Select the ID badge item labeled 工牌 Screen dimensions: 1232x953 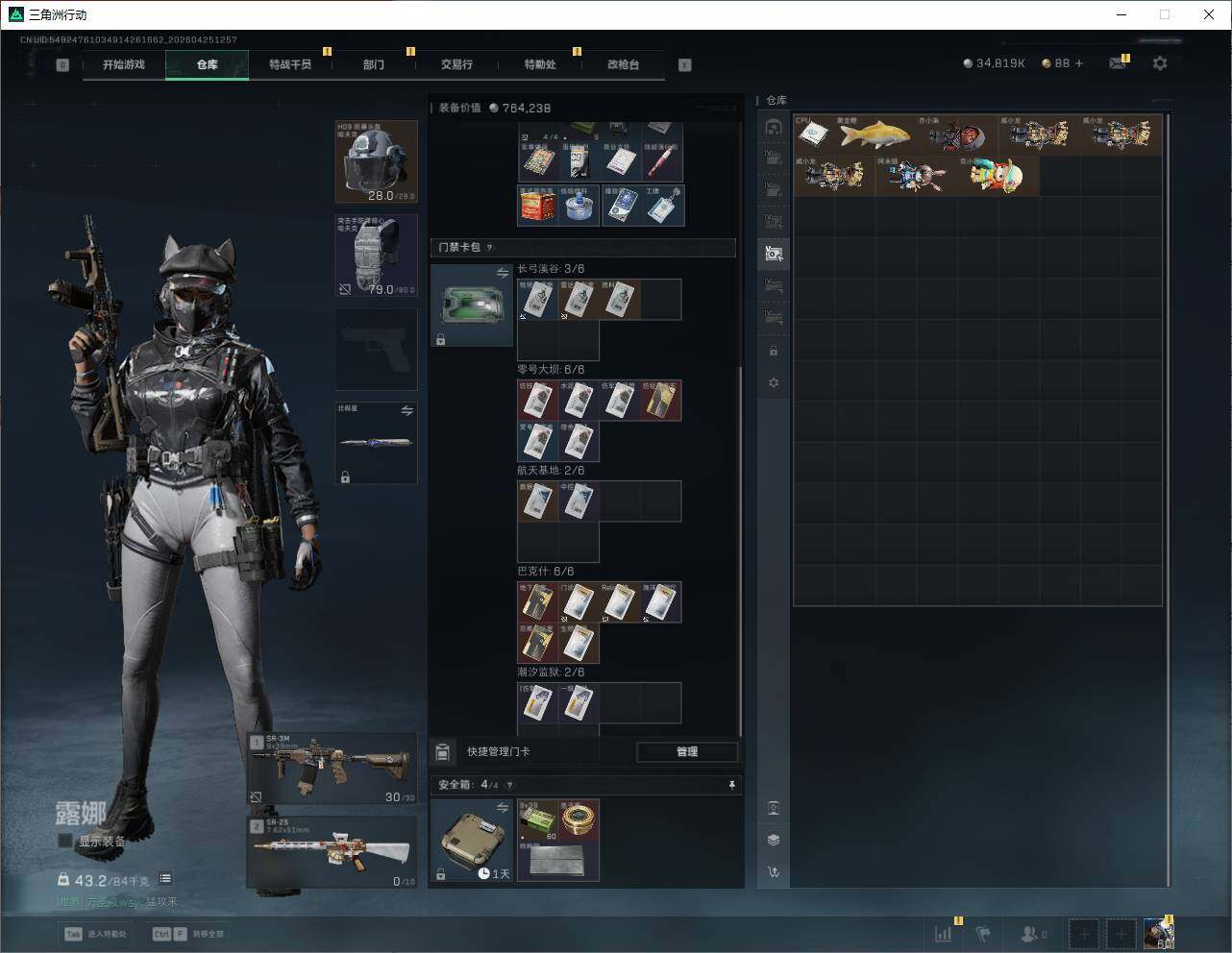tap(664, 205)
